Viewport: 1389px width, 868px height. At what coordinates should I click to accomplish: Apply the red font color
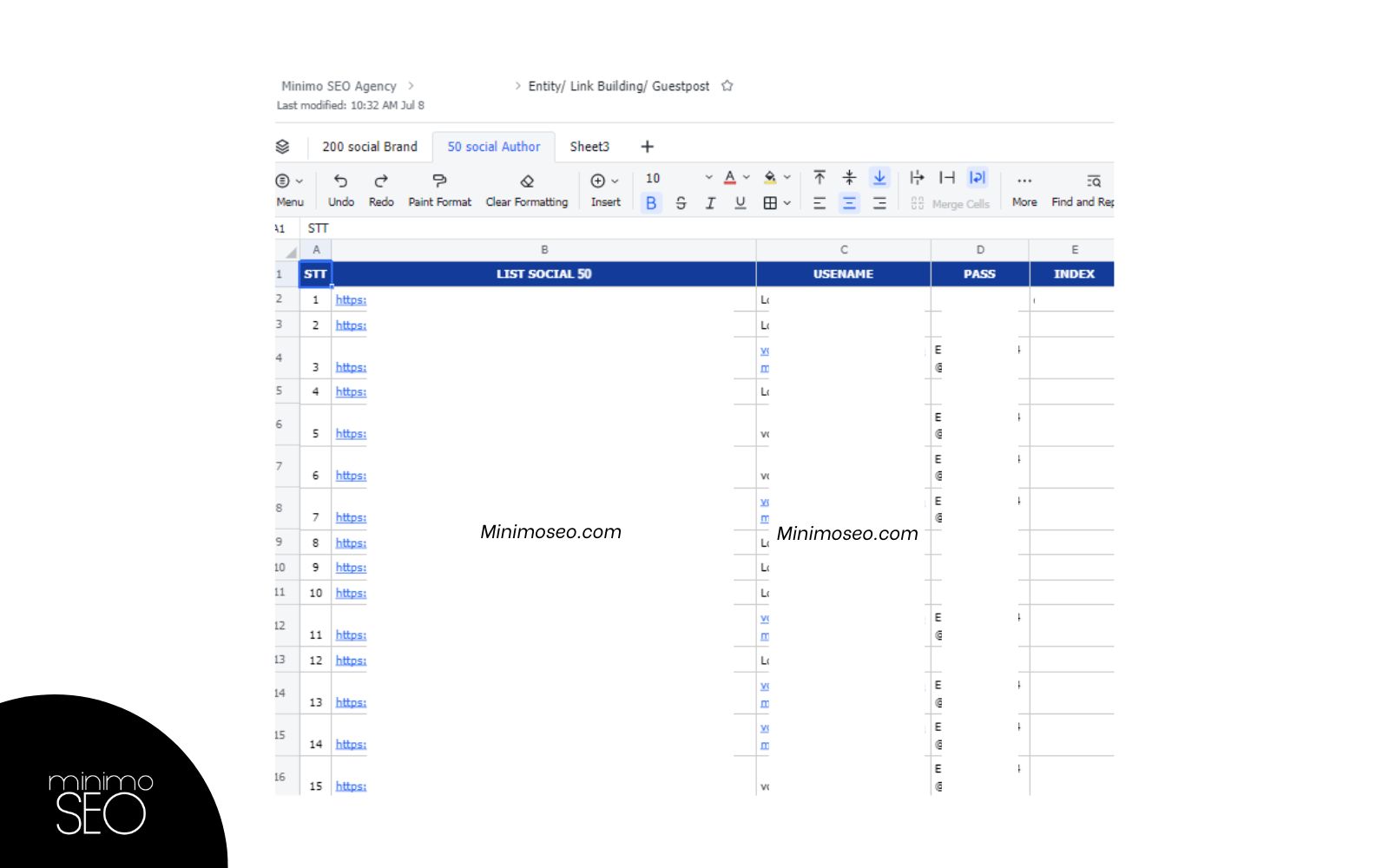click(730, 178)
